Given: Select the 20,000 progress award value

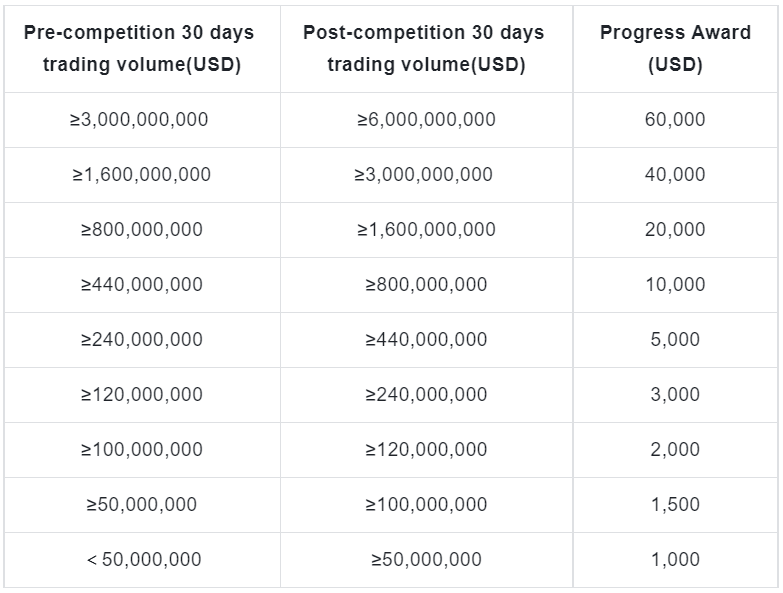Looking at the screenshot, I should 675,229.
